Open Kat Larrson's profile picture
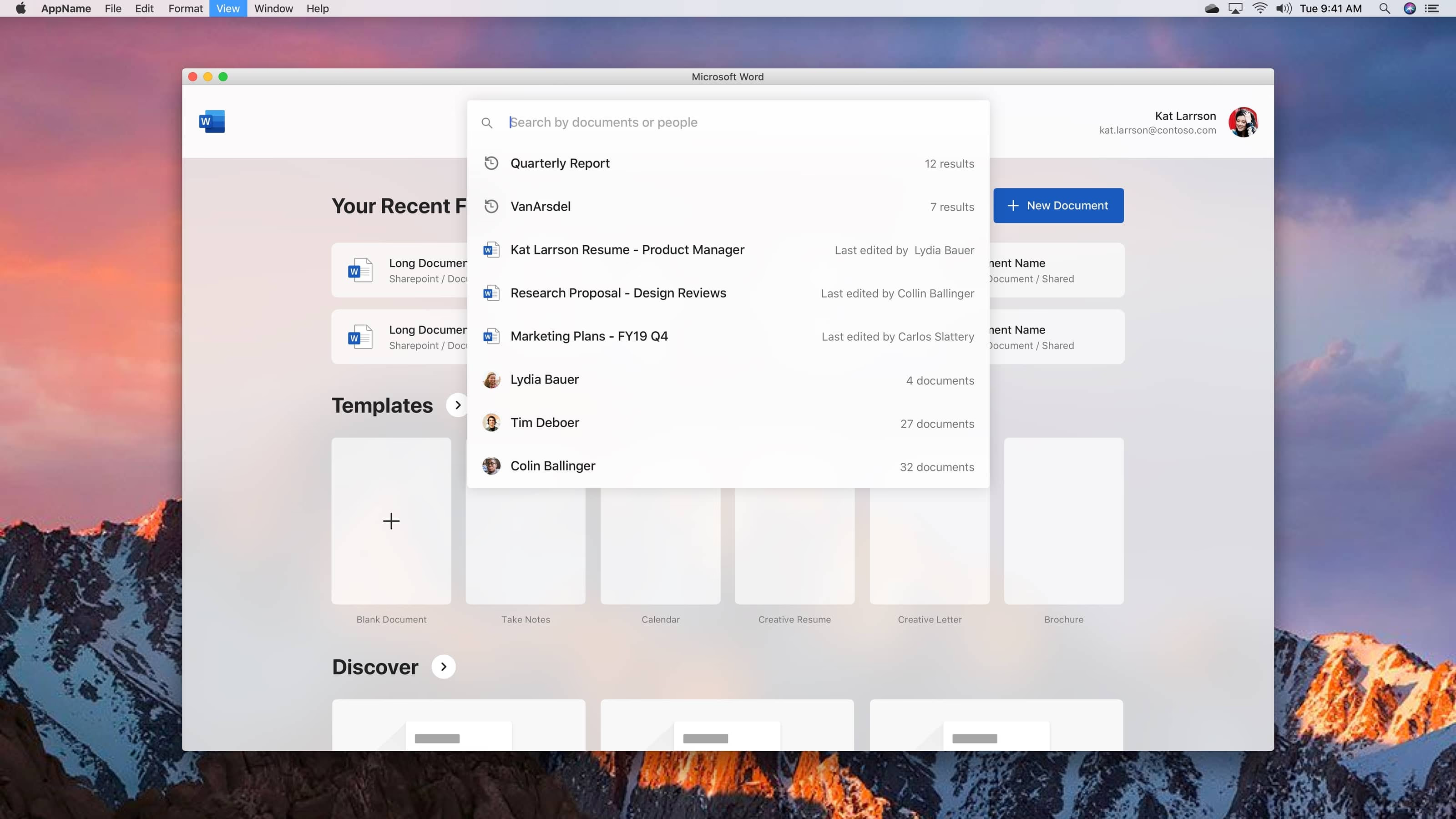 1242,122
